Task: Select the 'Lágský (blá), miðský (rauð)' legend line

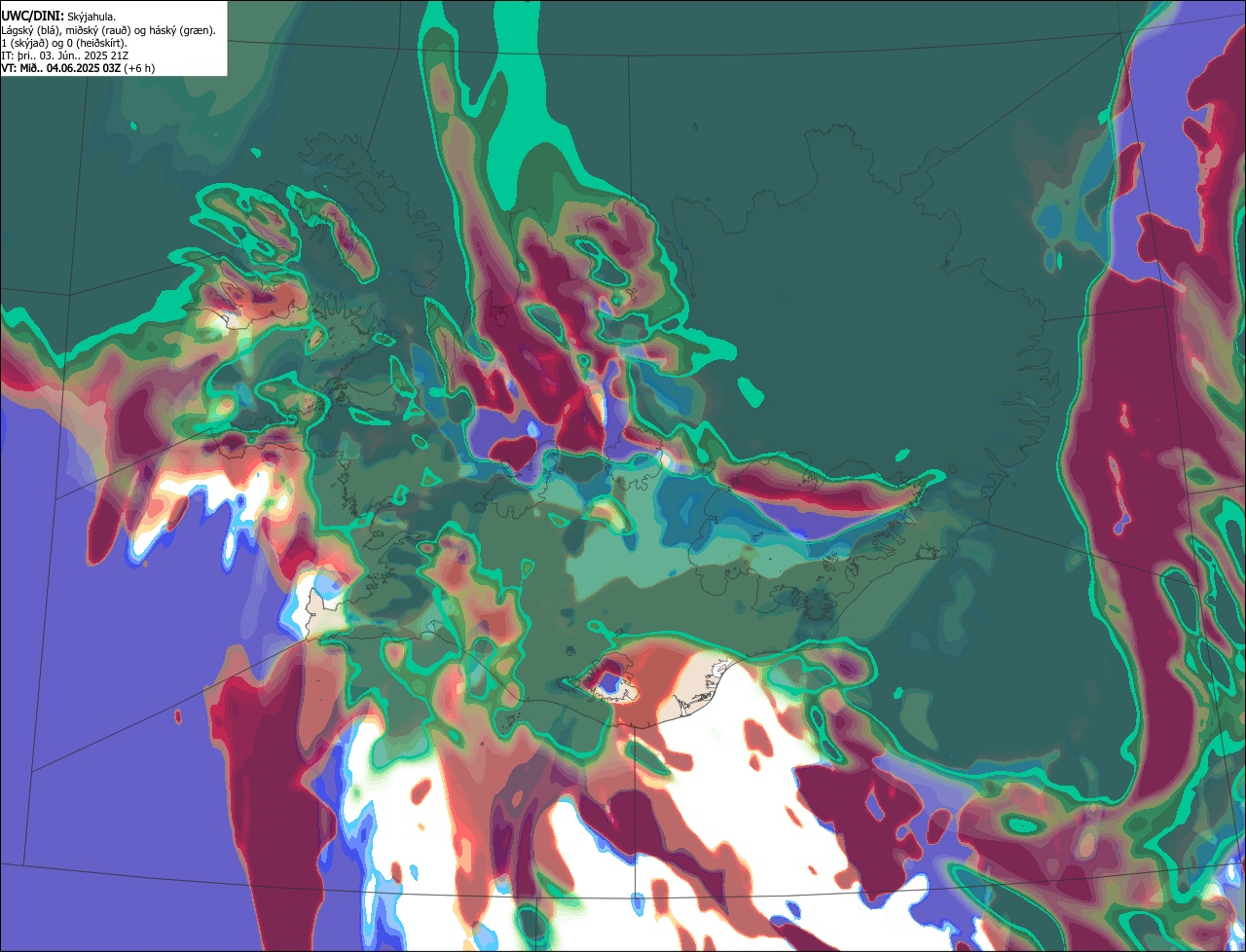Action: 108,30
